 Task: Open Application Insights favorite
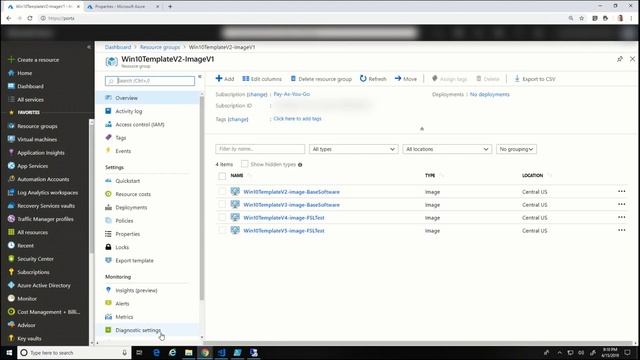click(40, 153)
